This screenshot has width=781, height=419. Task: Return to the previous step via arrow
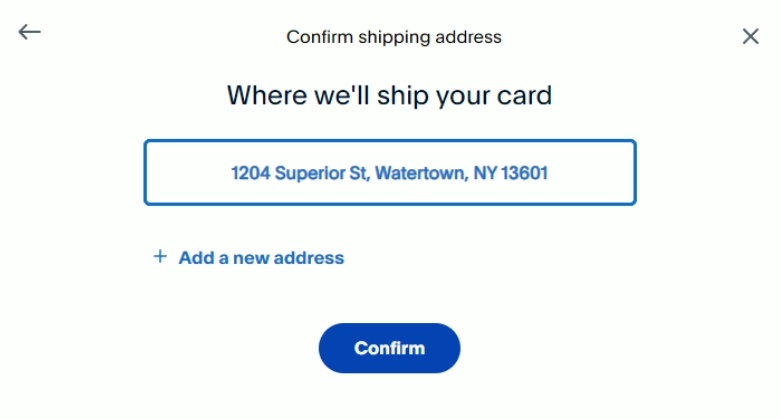30,32
